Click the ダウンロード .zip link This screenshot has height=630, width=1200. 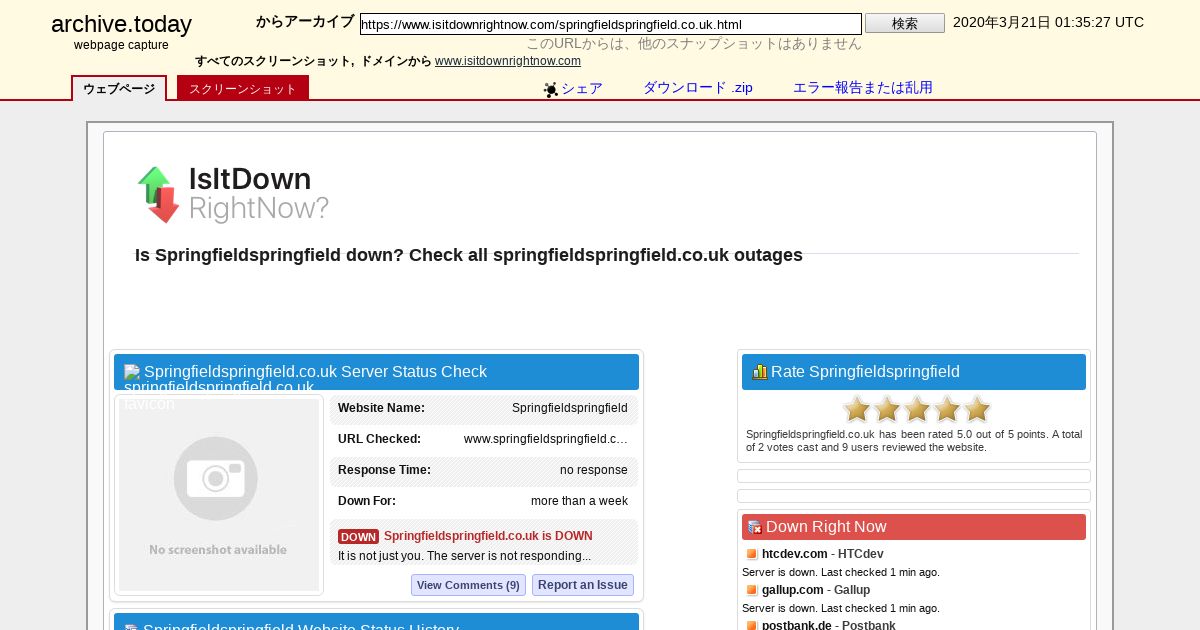[x=698, y=88]
